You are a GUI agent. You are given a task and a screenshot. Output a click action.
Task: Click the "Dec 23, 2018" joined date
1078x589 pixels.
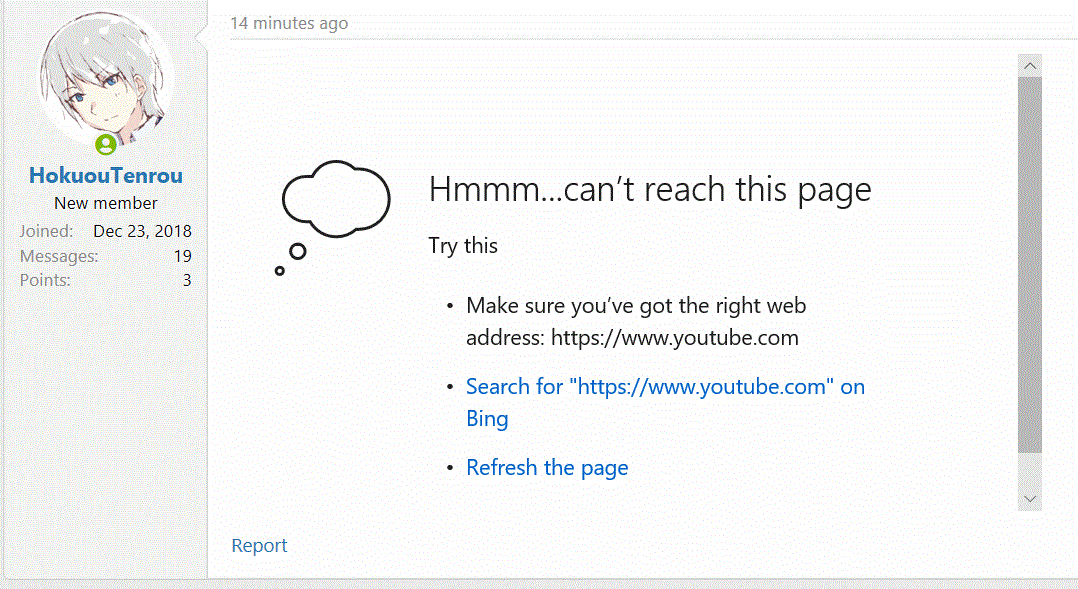[x=142, y=231]
